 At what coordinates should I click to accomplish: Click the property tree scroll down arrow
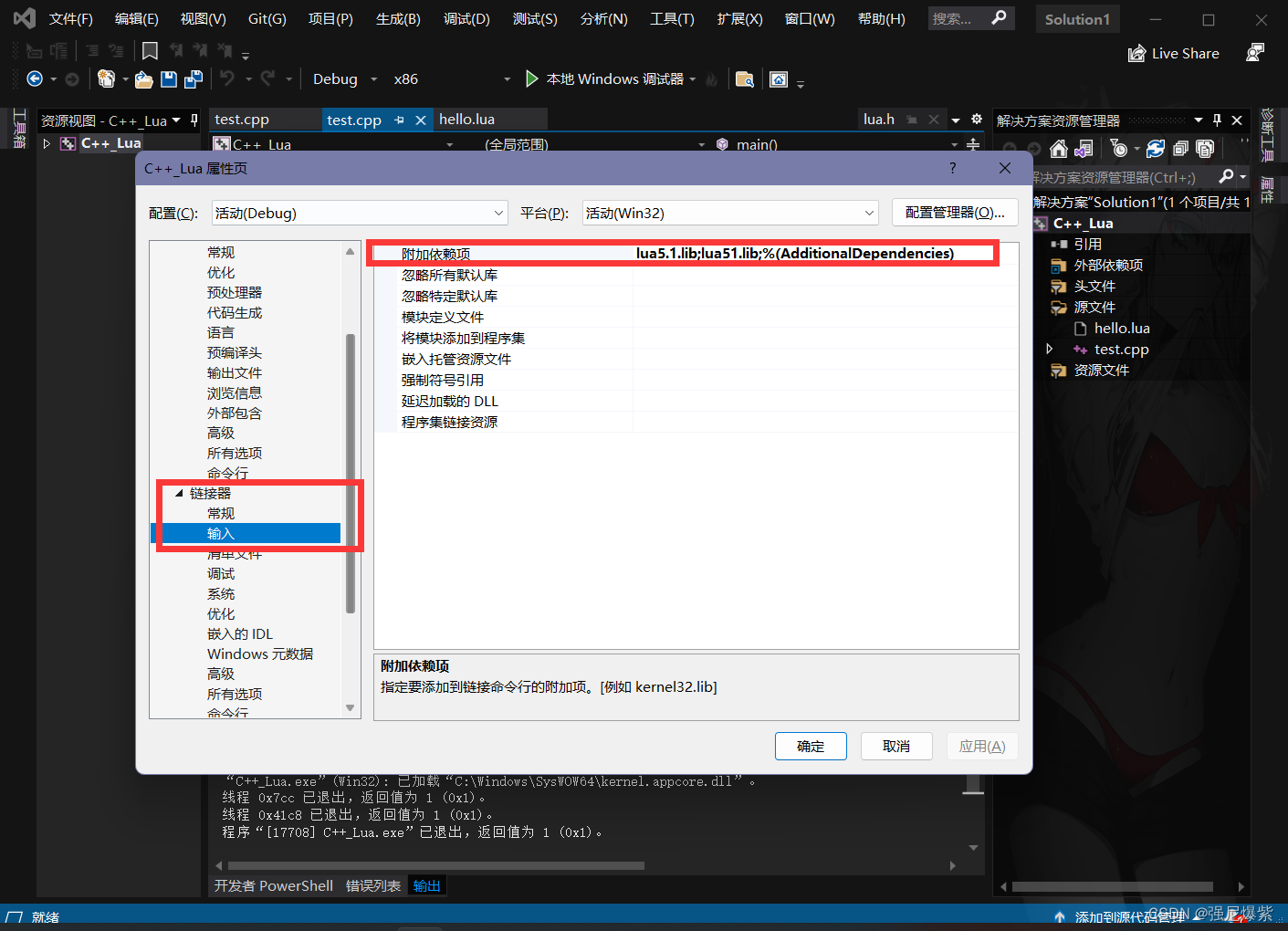(350, 707)
